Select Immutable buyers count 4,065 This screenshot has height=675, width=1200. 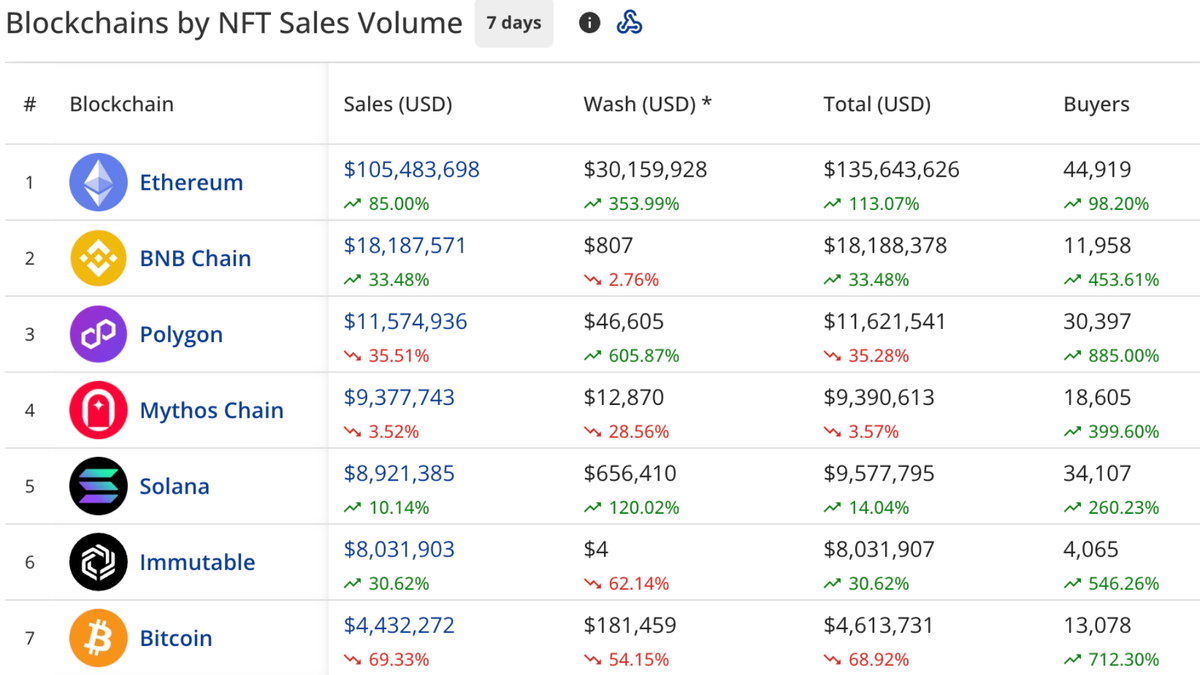(1091, 550)
